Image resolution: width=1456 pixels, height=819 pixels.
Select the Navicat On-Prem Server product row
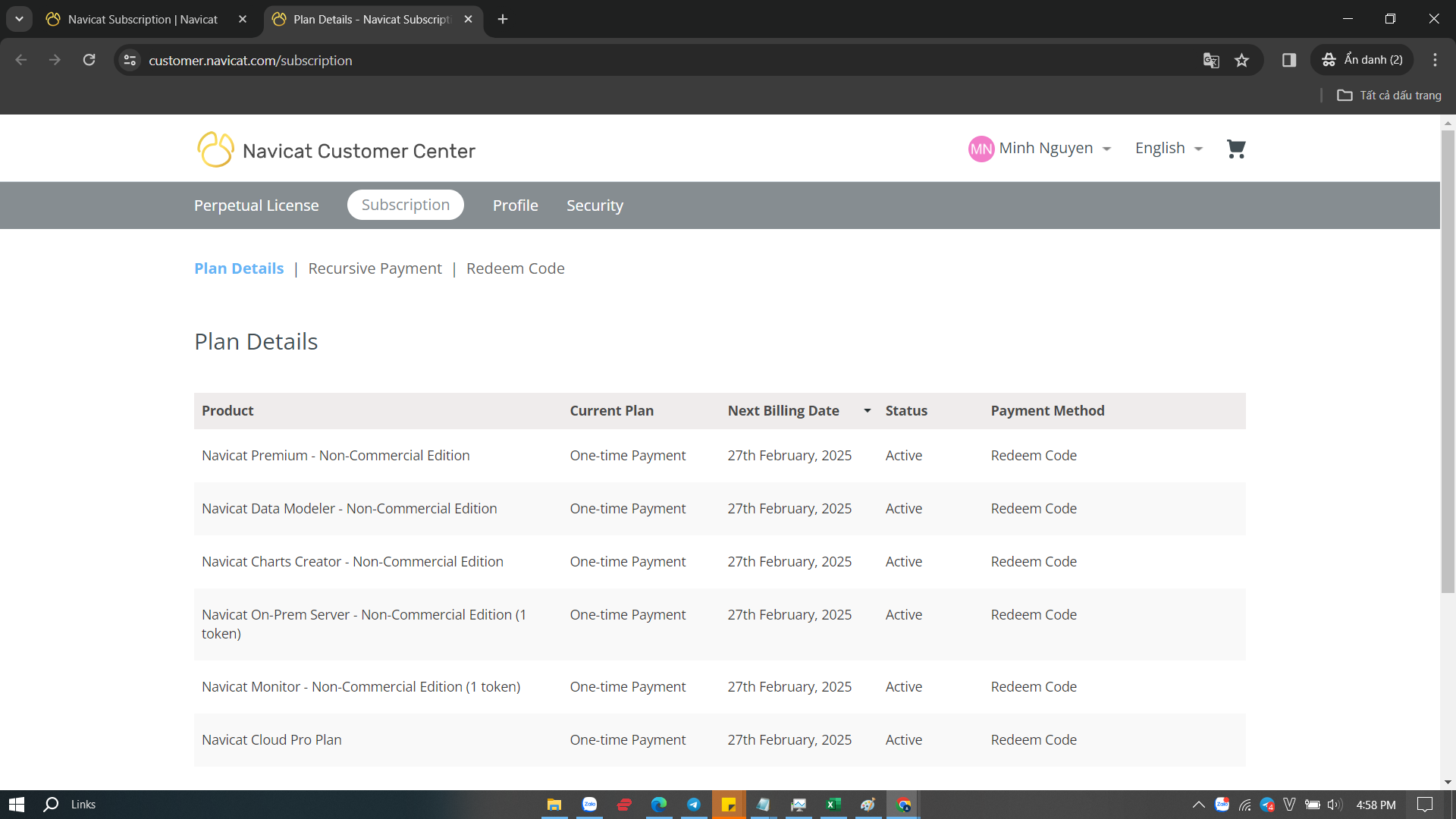pyautogui.click(x=720, y=624)
